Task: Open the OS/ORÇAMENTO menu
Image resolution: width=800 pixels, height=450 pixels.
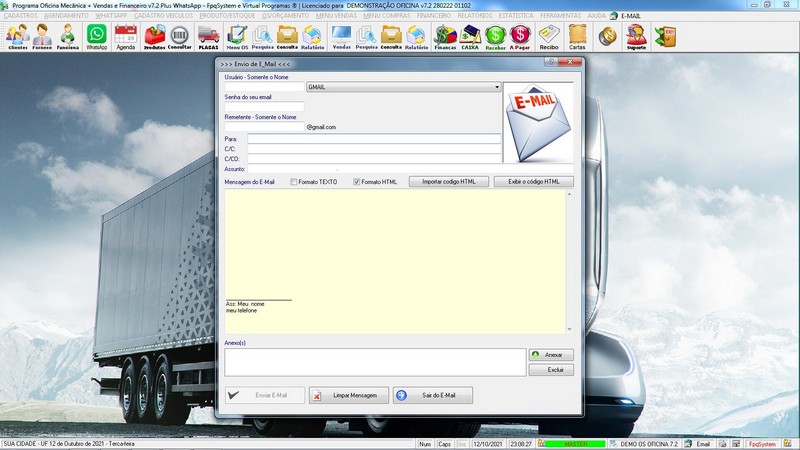Action: point(285,16)
